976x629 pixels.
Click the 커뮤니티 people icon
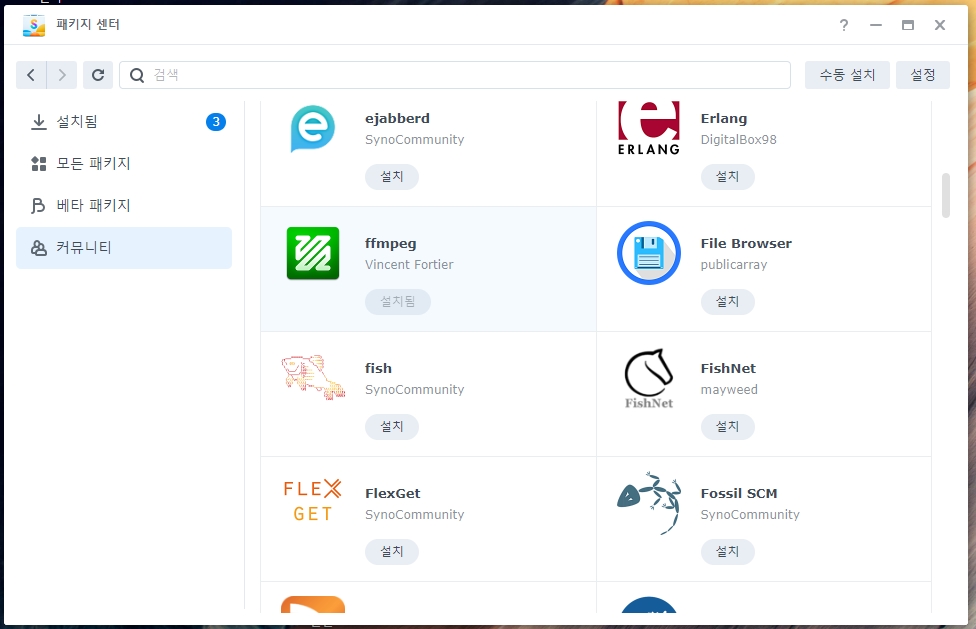click(39, 248)
